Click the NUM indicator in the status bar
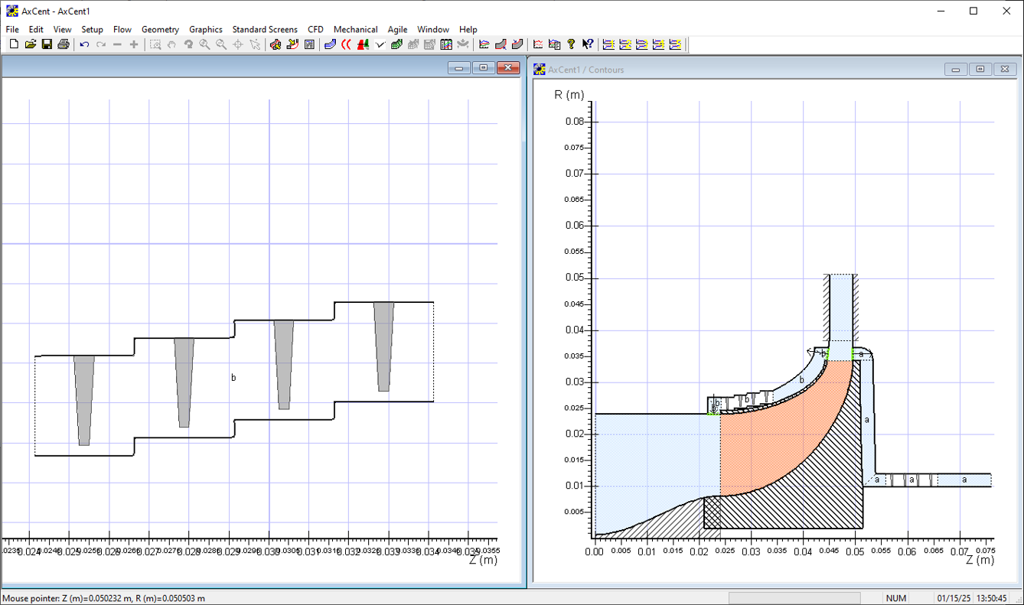Viewport: 1024px width, 605px height. point(896,598)
